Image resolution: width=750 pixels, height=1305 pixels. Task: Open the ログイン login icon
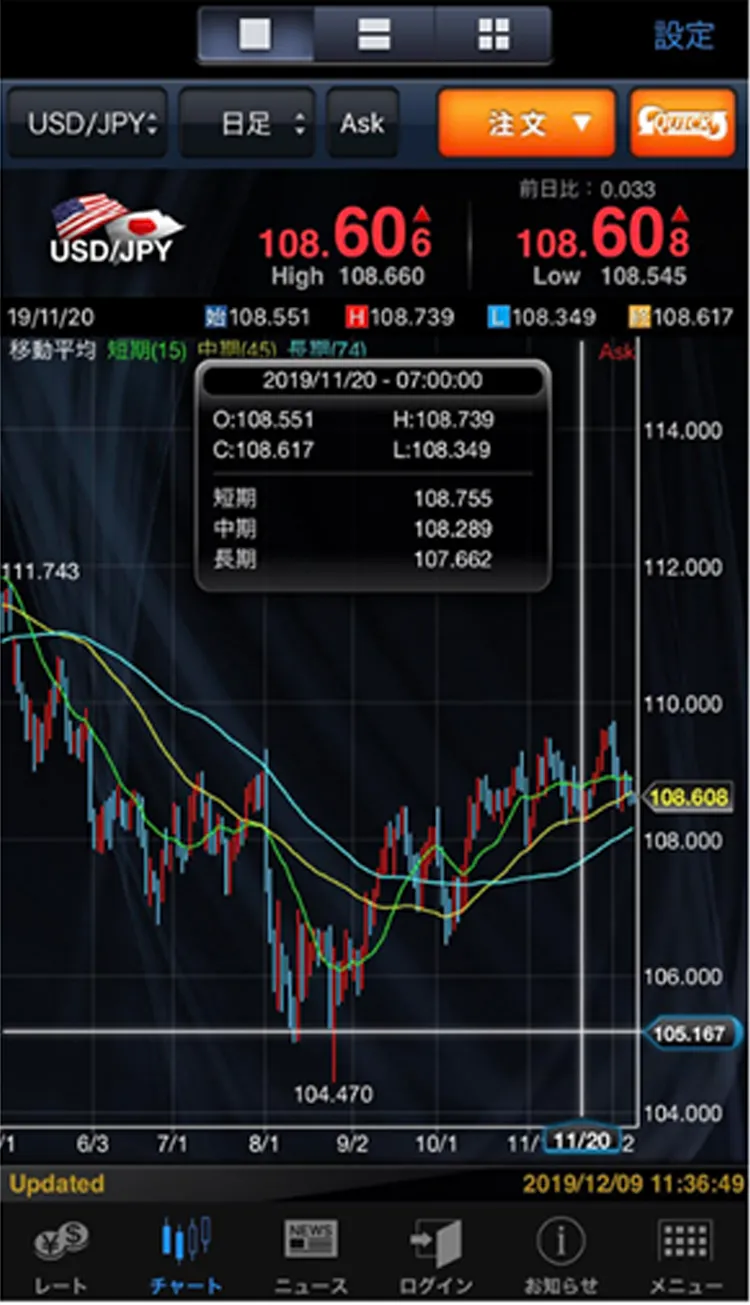point(436,1250)
